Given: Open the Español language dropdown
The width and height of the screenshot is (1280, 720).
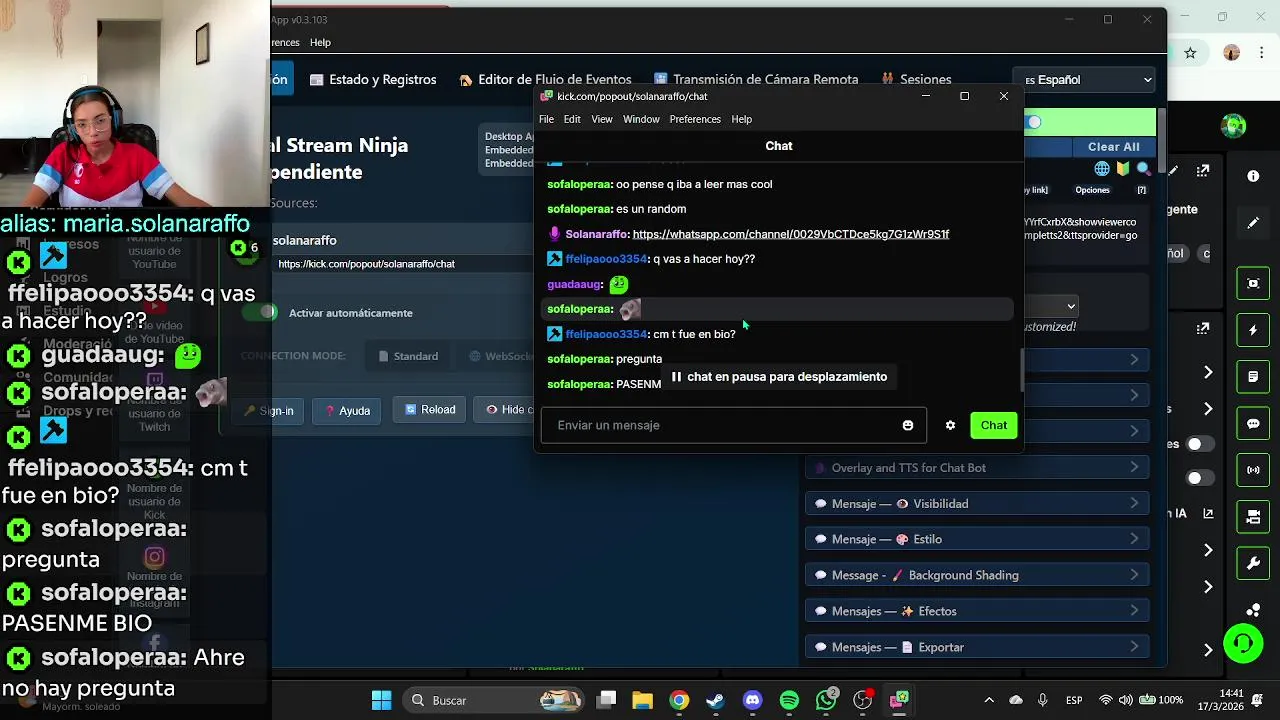Looking at the screenshot, I should [1086, 80].
